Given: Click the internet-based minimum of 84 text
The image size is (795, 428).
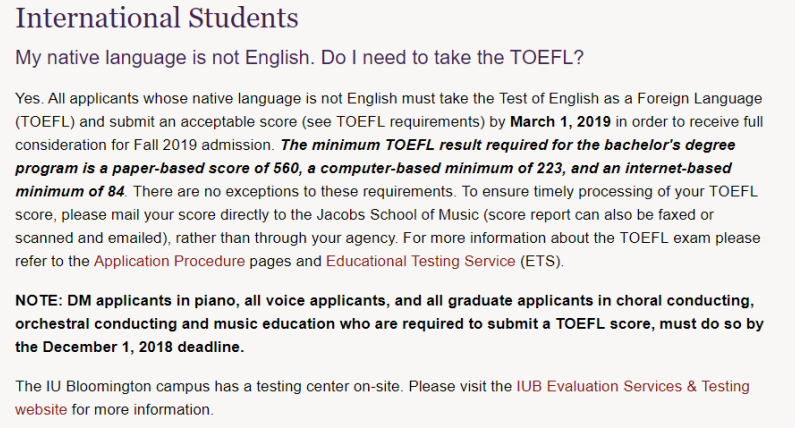Looking at the screenshot, I should click(70, 192).
